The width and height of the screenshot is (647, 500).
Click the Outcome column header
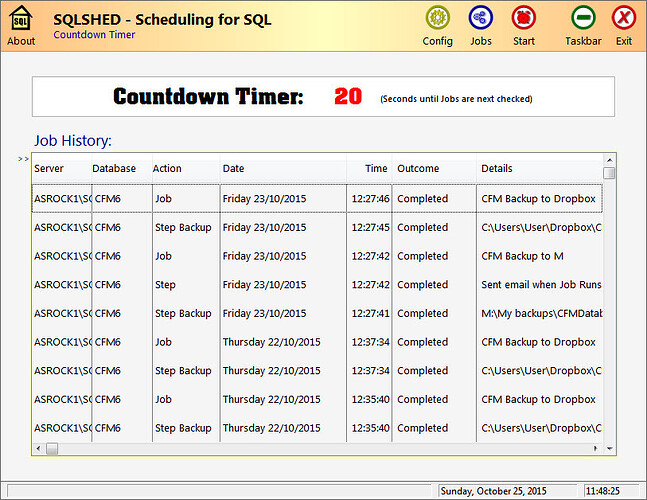tap(434, 169)
